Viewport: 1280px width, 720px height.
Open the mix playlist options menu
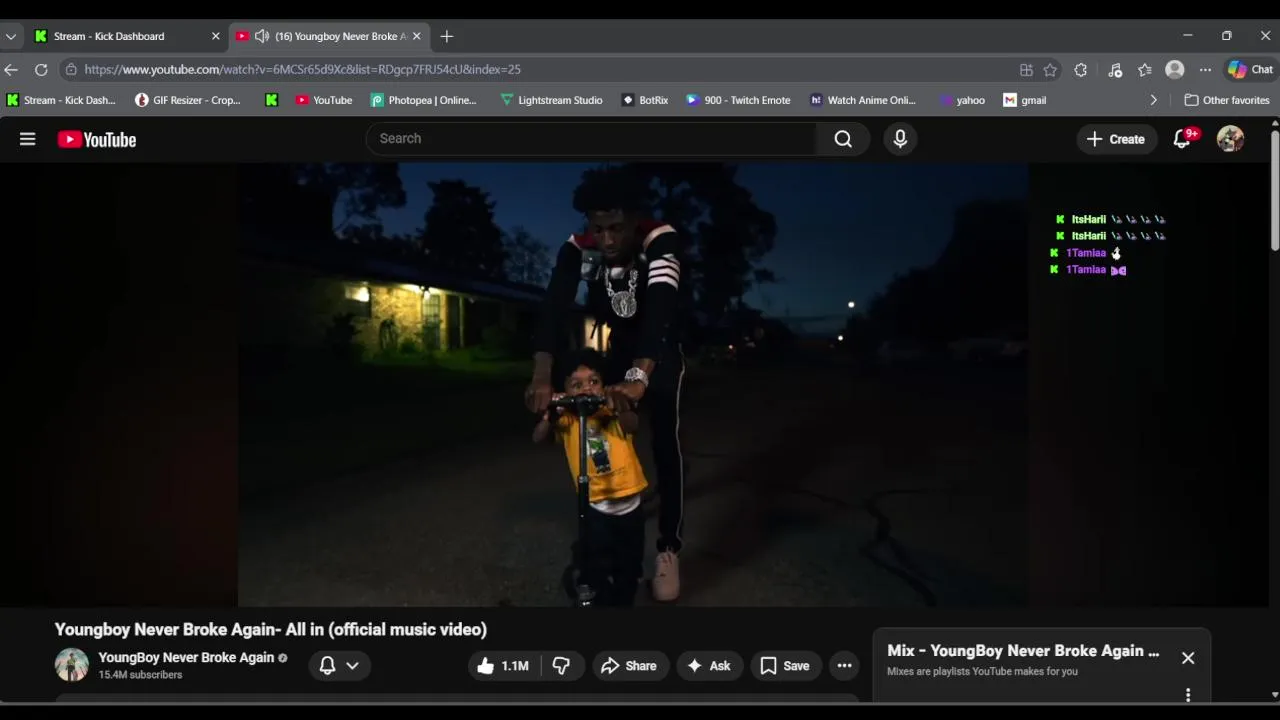(1188, 694)
